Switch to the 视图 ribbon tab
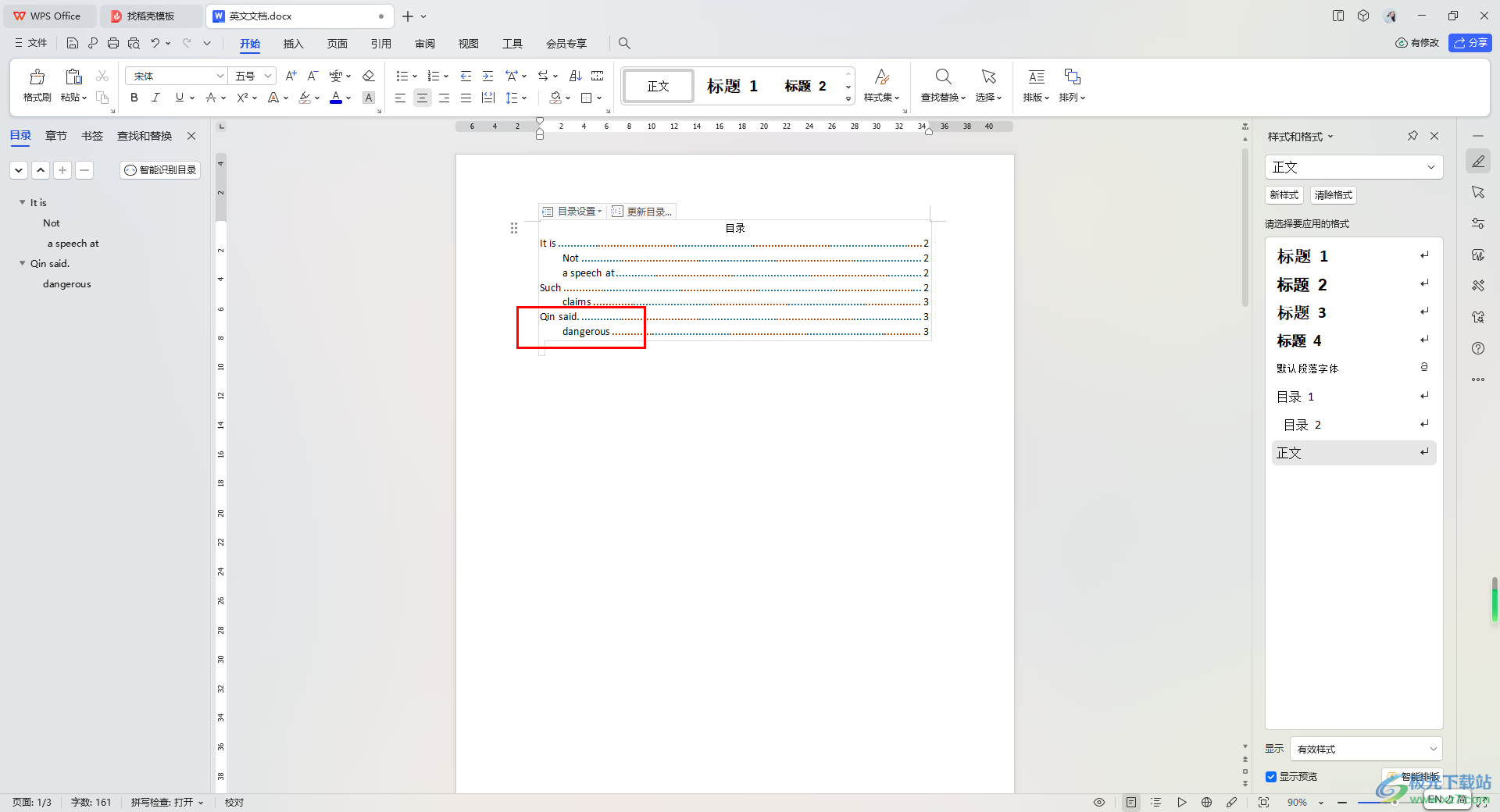 pos(468,44)
